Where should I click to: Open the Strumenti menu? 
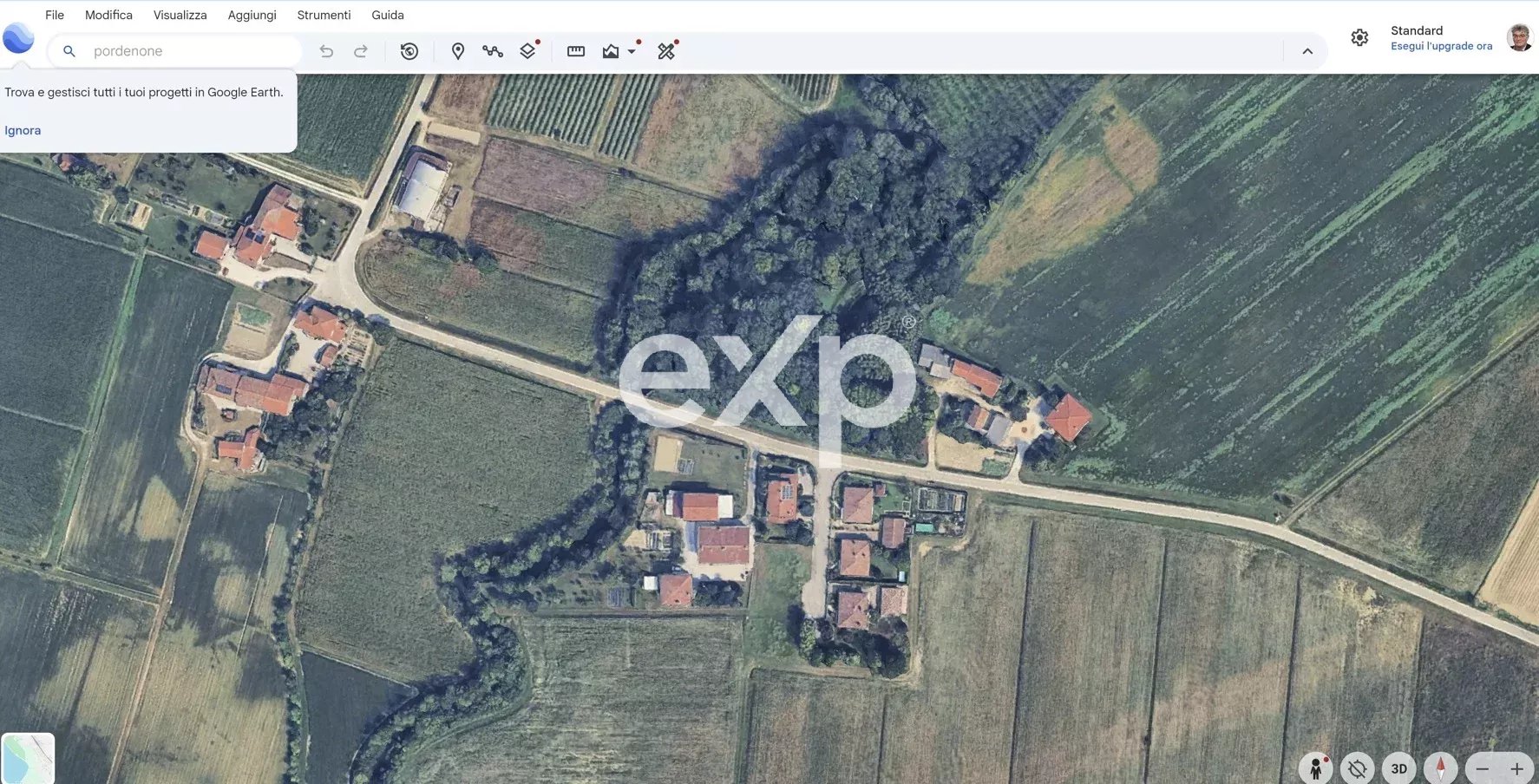(x=324, y=15)
